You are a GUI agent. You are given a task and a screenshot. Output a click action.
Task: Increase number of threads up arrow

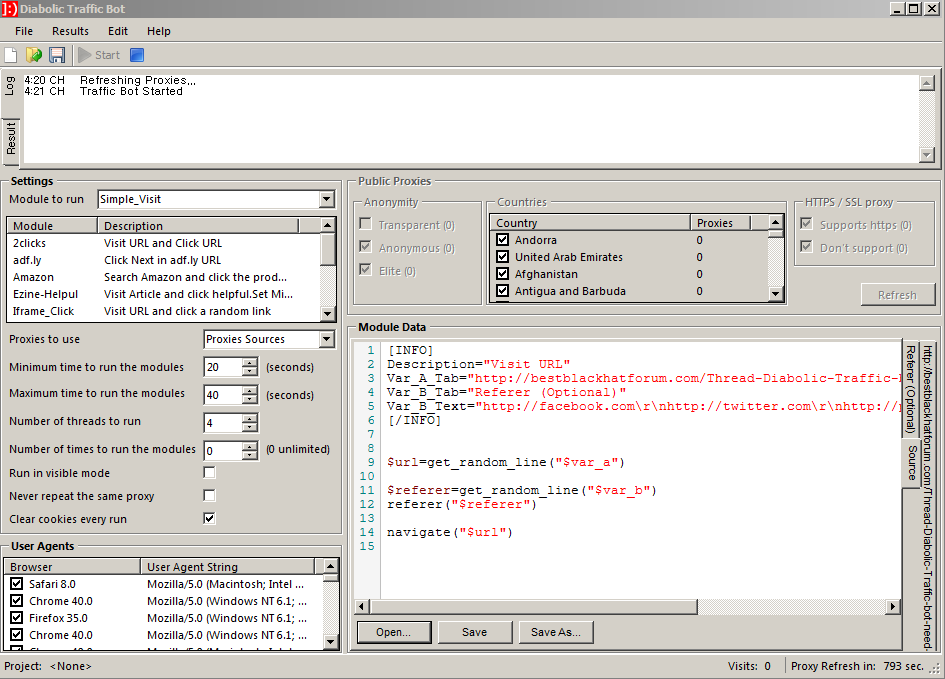point(250,419)
